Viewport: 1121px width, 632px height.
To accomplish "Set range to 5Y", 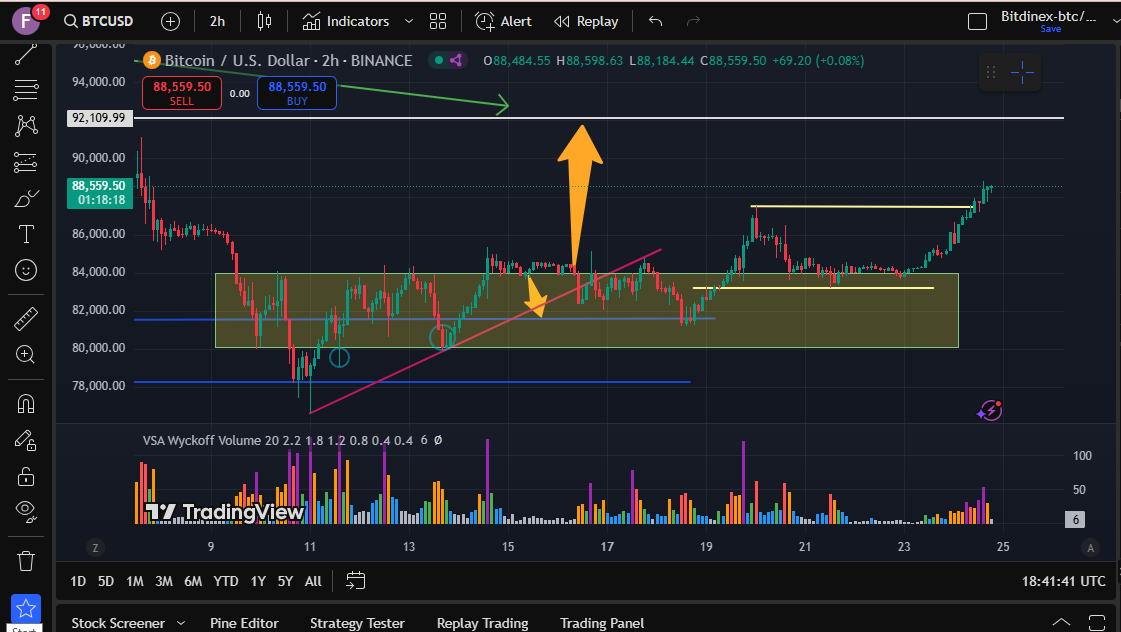I will point(285,581).
